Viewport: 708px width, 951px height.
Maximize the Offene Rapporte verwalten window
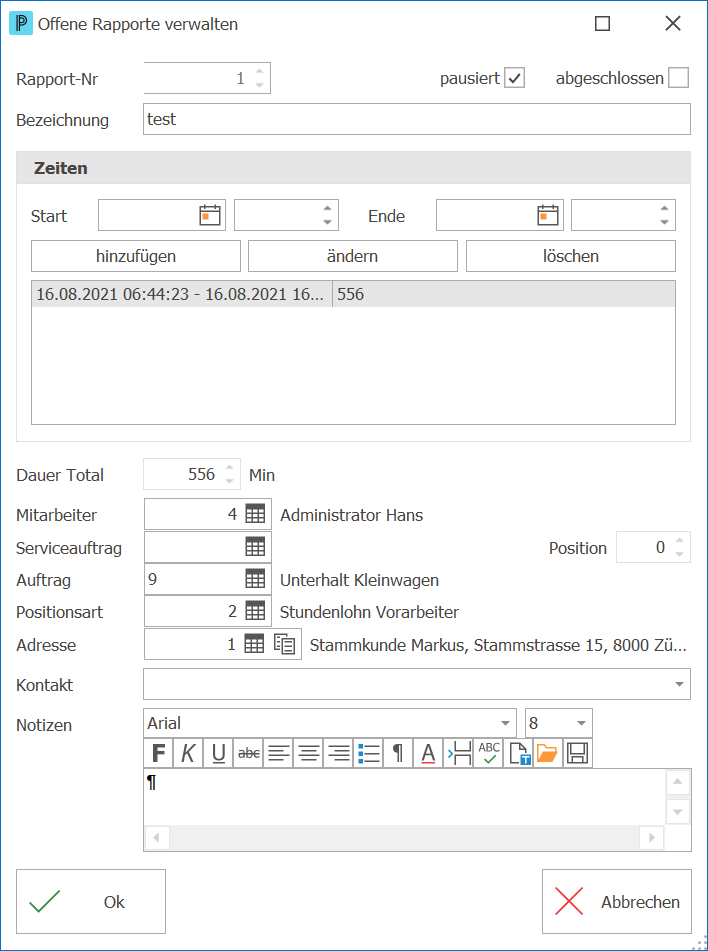(602, 24)
